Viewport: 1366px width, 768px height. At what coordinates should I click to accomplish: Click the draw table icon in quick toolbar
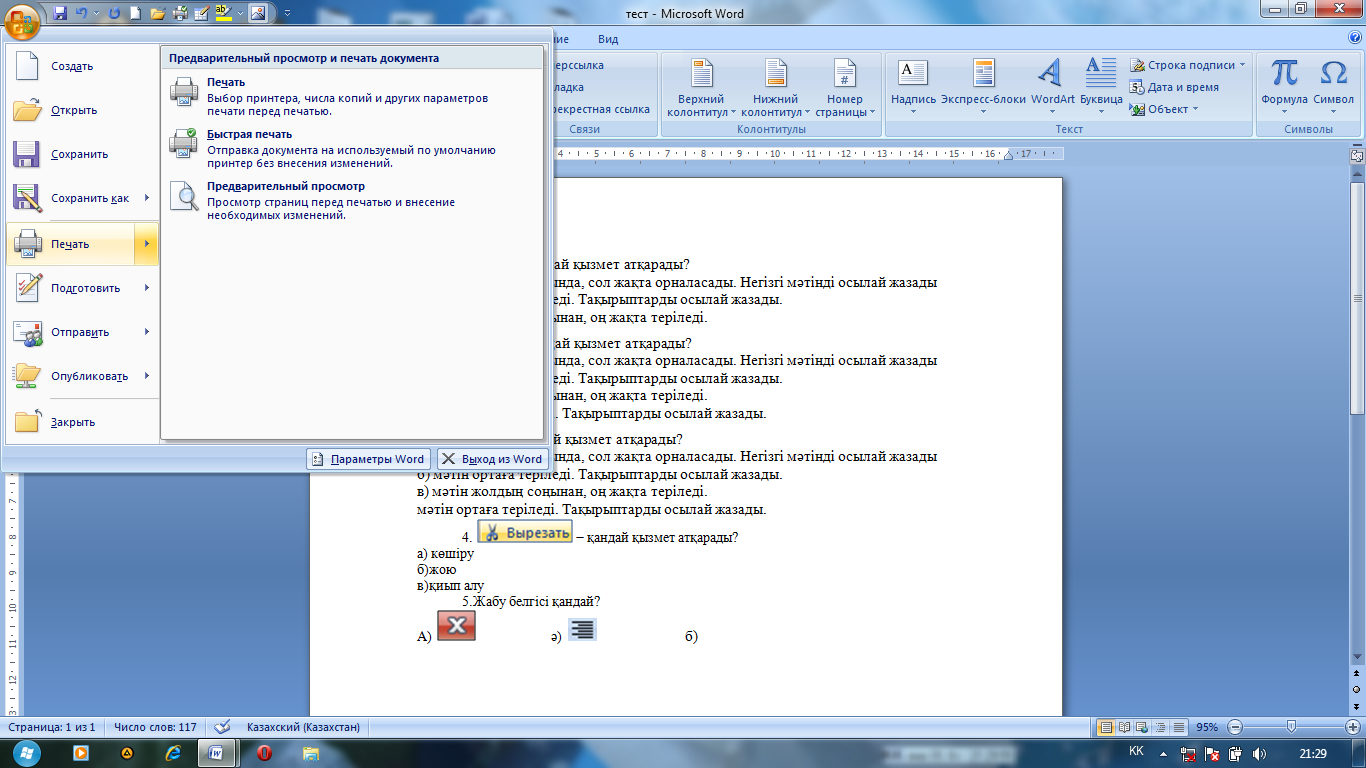coord(201,14)
